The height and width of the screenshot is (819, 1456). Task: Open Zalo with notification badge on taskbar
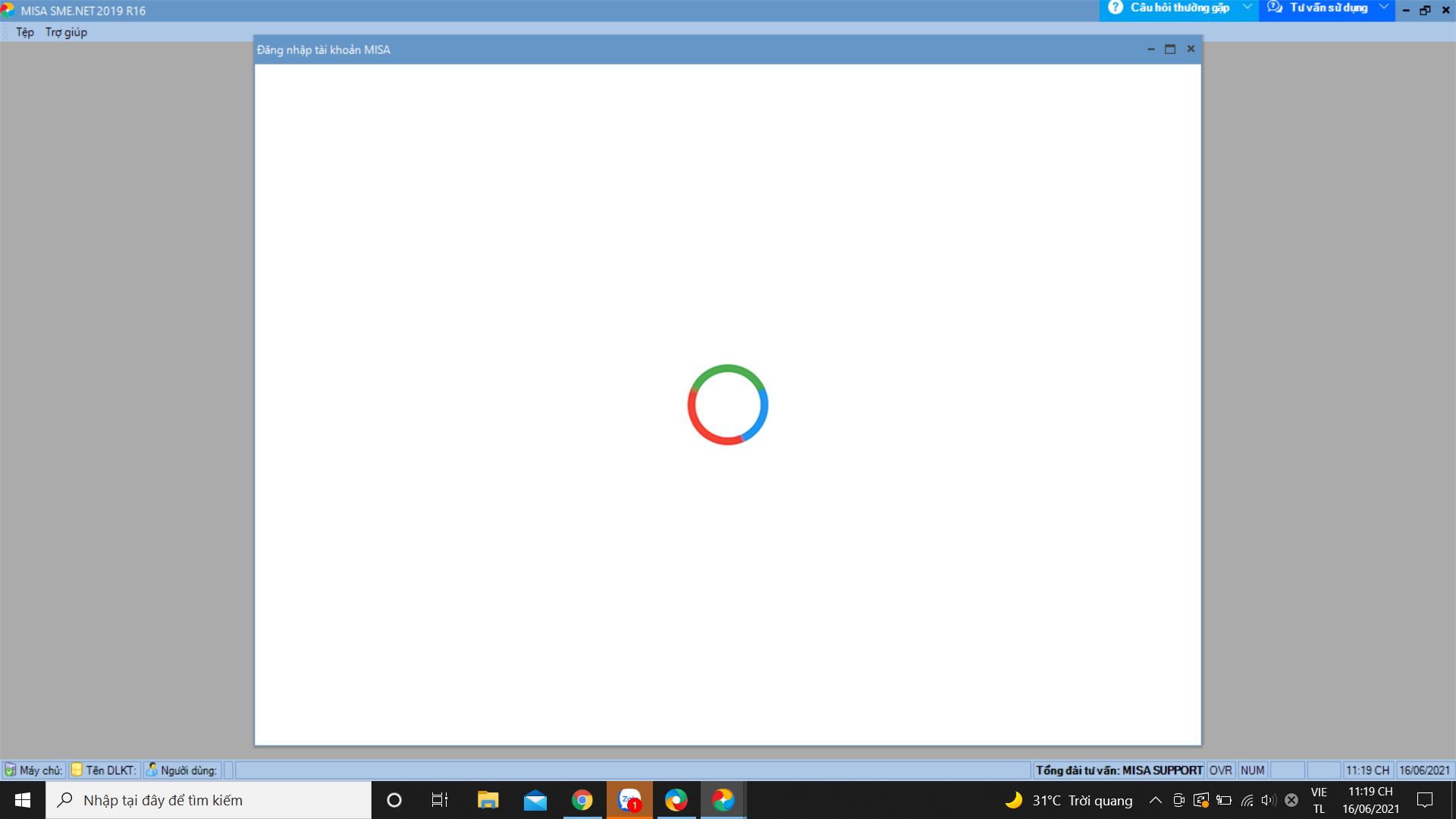click(x=629, y=800)
